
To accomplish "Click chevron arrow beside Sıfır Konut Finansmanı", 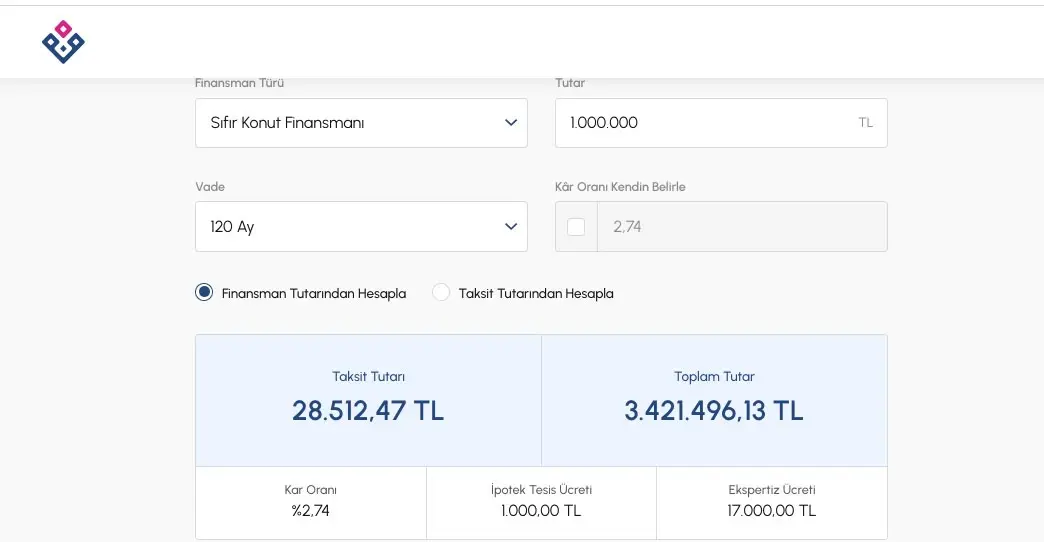I will pyautogui.click(x=511, y=123).
